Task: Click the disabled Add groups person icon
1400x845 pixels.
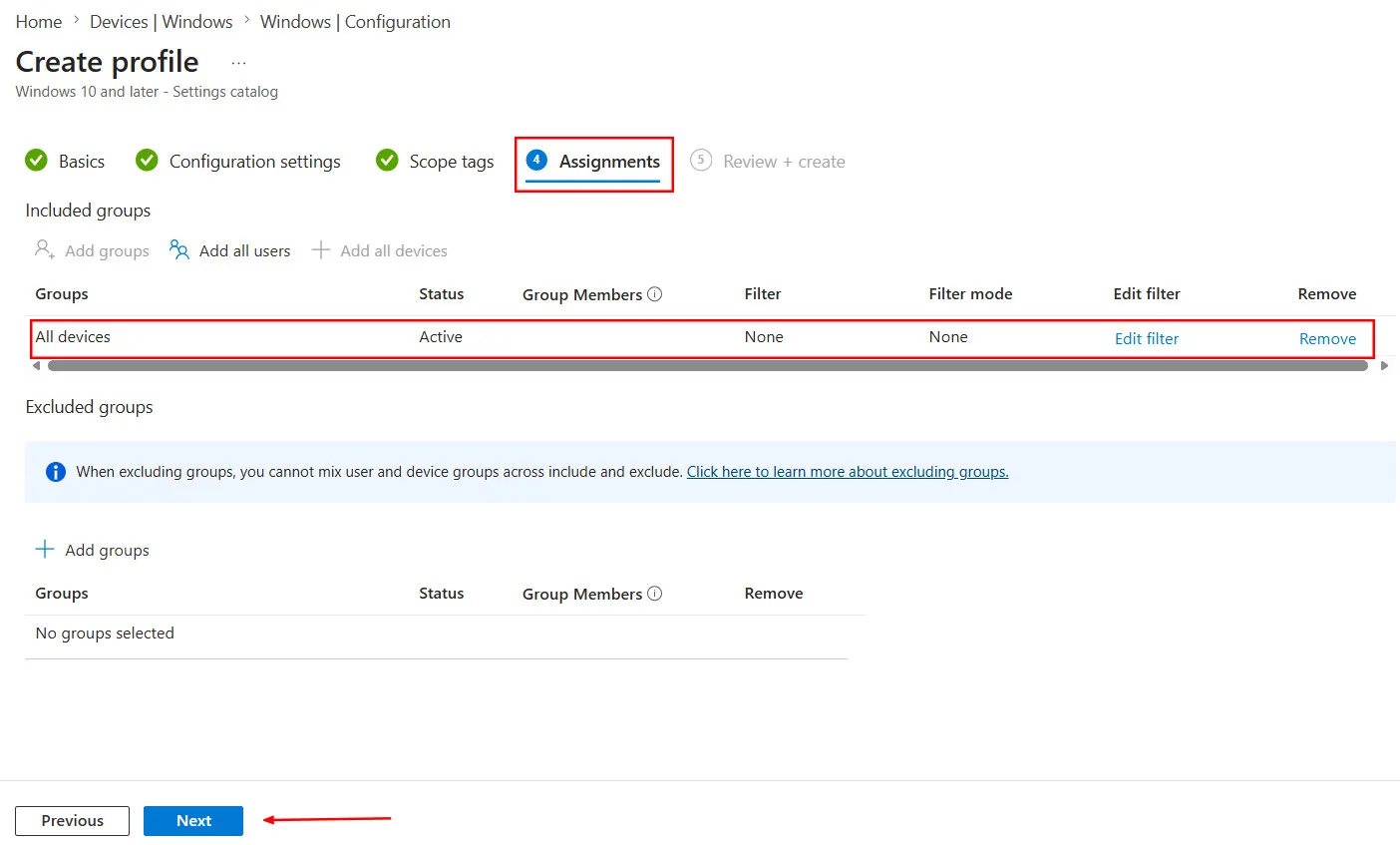Action: (x=45, y=249)
